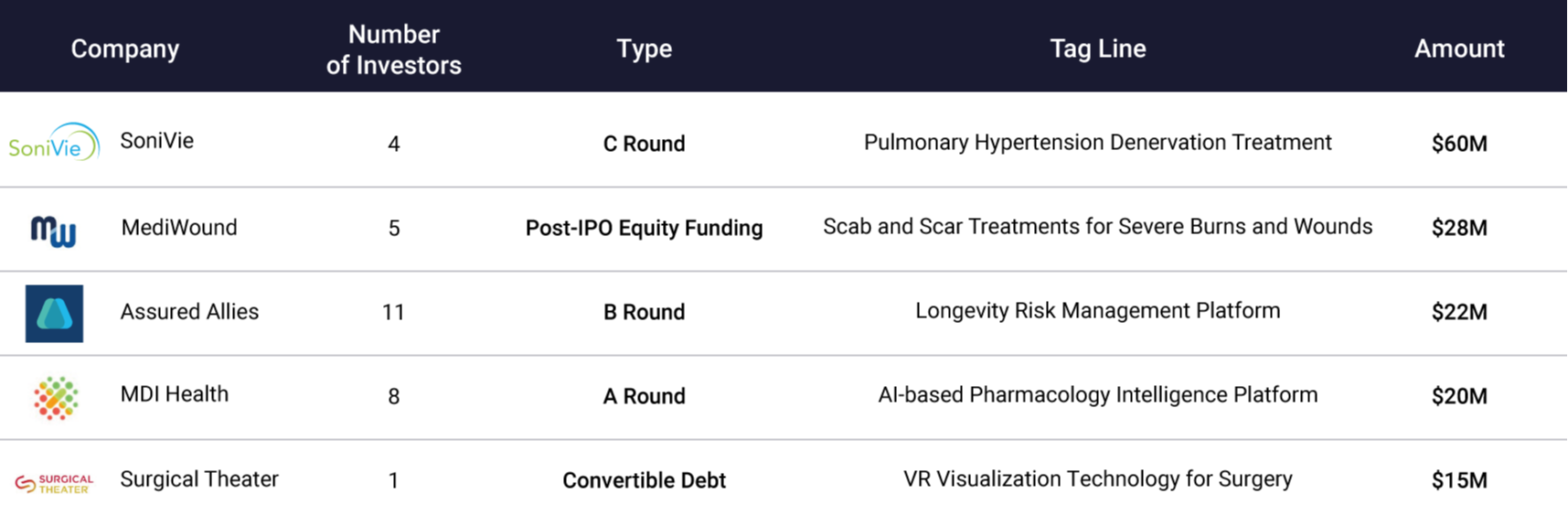Viewport: 1568px width, 526px height.
Task: Click the C Round type cell
Action: point(644,144)
